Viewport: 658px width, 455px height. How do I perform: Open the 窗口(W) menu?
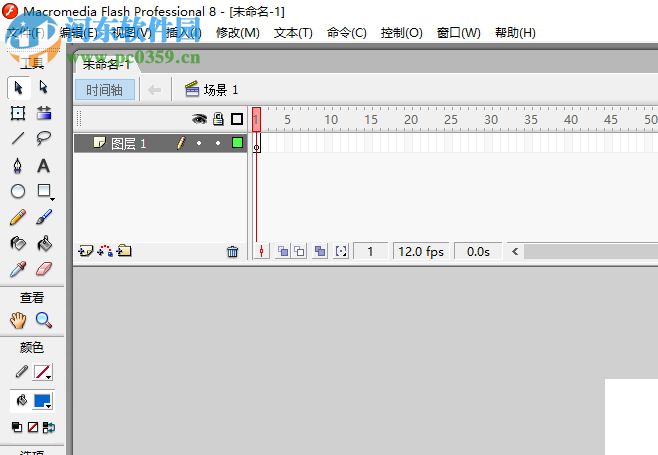tap(459, 32)
